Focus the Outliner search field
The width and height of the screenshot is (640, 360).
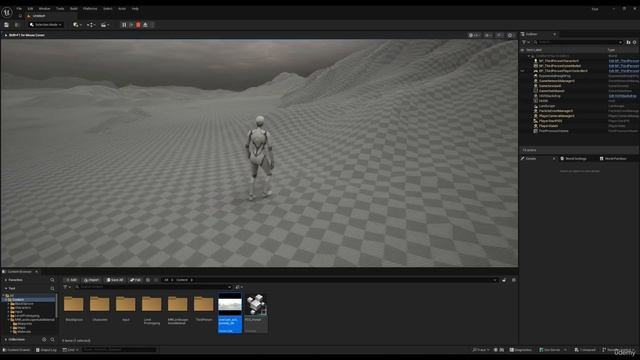pyautogui.click(x=578, y=42)
